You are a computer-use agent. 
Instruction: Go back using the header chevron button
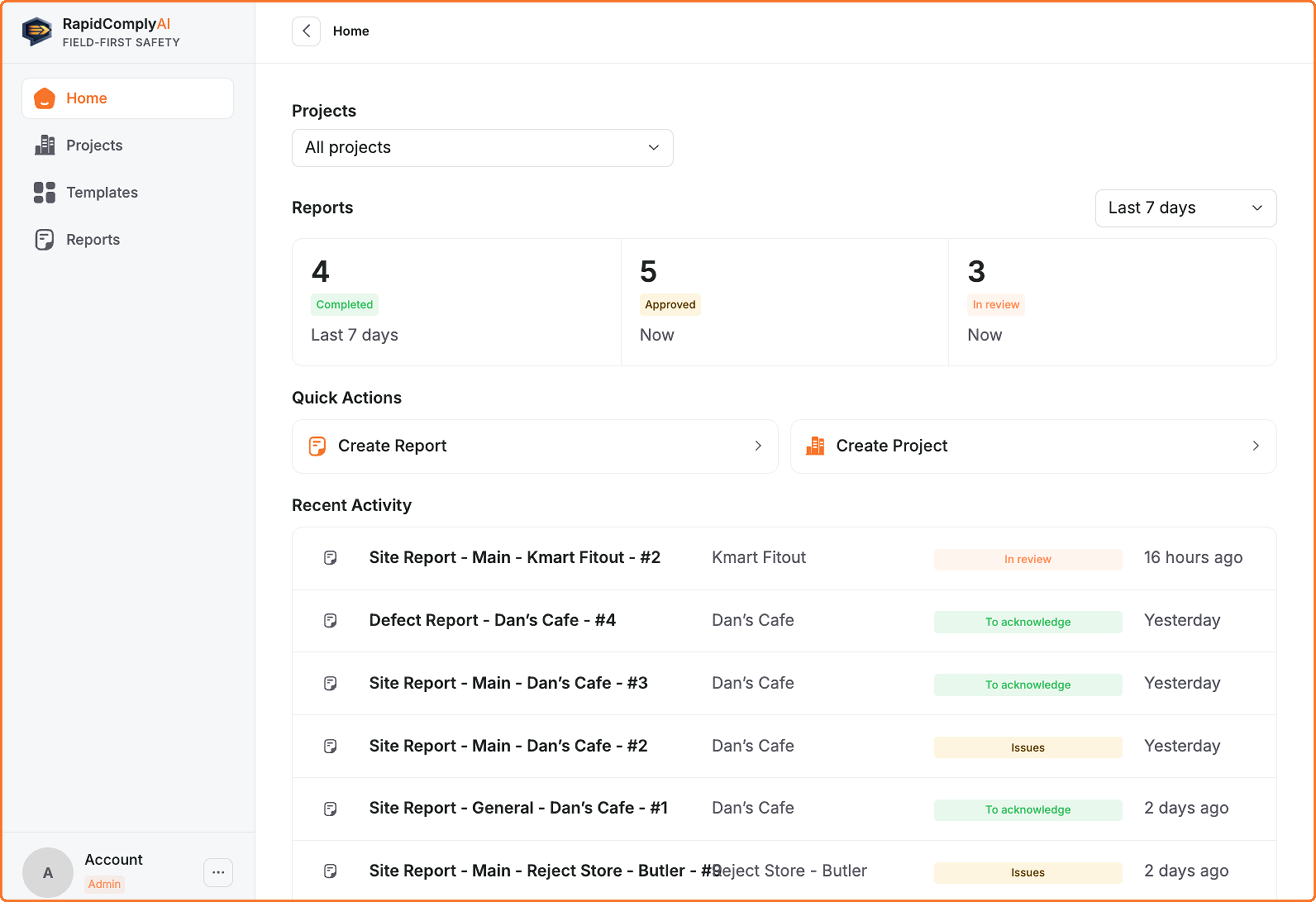(x=306, y=31)
